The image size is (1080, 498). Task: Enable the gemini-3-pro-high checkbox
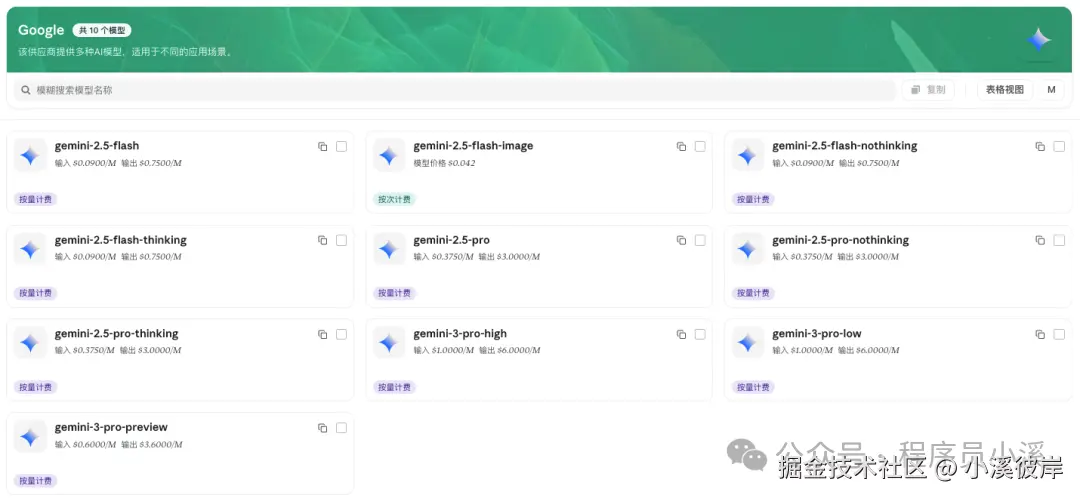coord(700,335)
